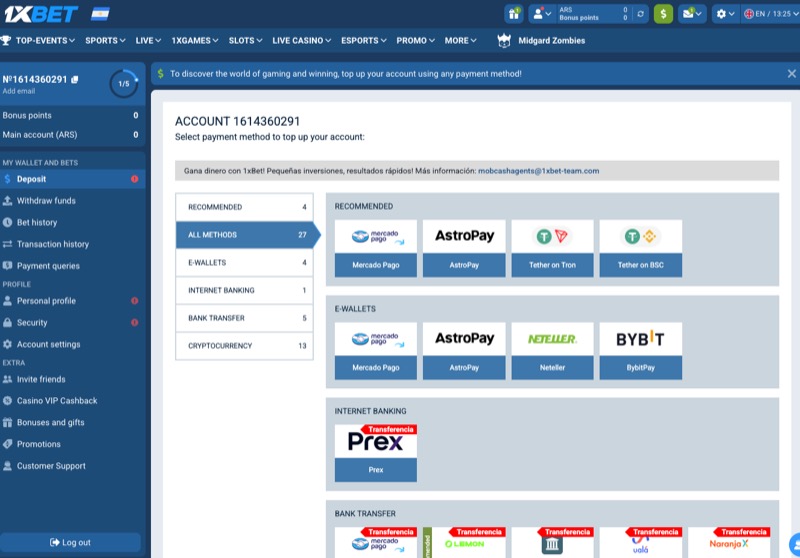Copy the account number 1614360291
The width and height of the screenshot is (800, 558).
coord(74,80)
